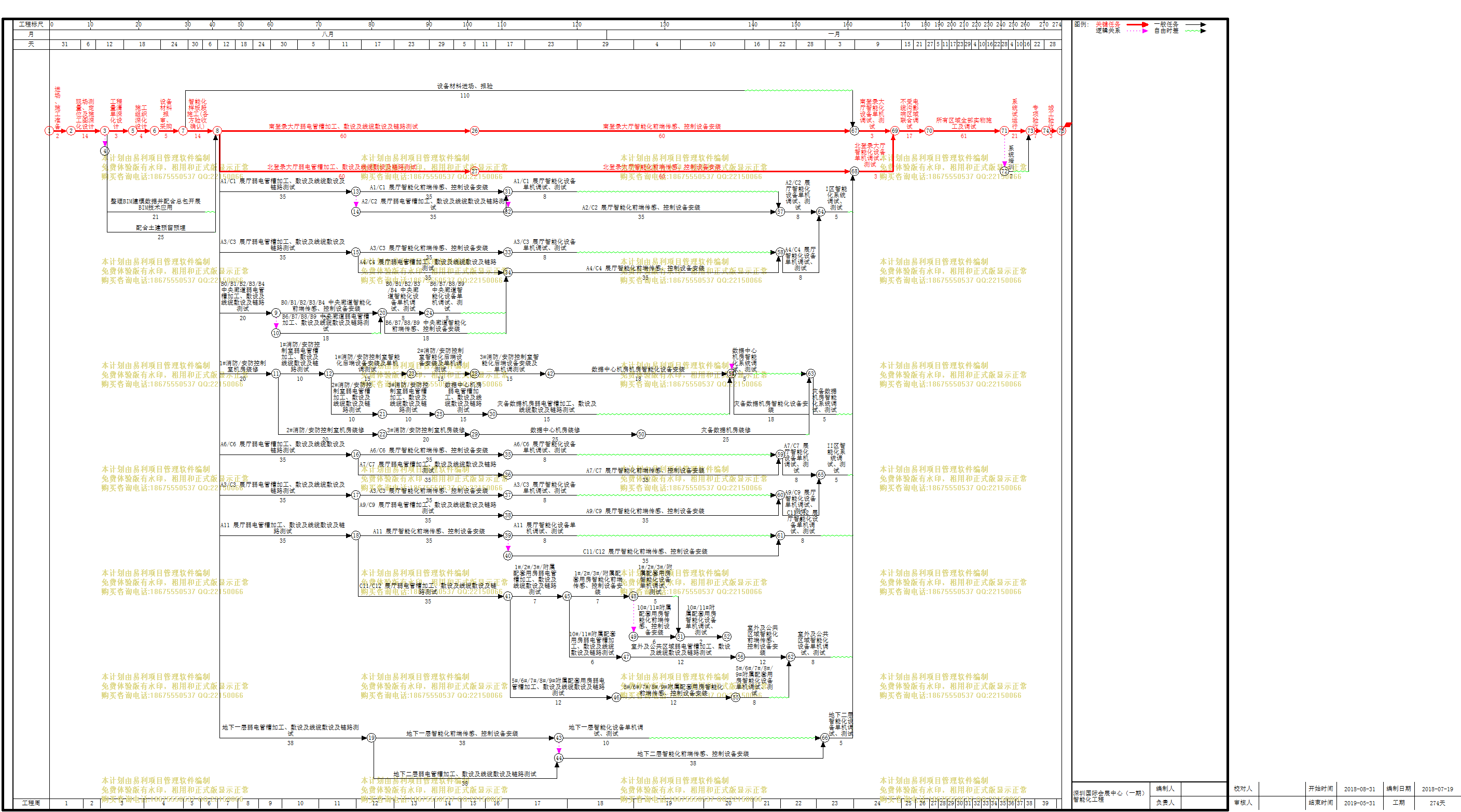The width and height of the screenshot is (1461, 812).
Task: Click the 编制人 title block cell
Action: pyautogui.click(x=1165, y=789)
